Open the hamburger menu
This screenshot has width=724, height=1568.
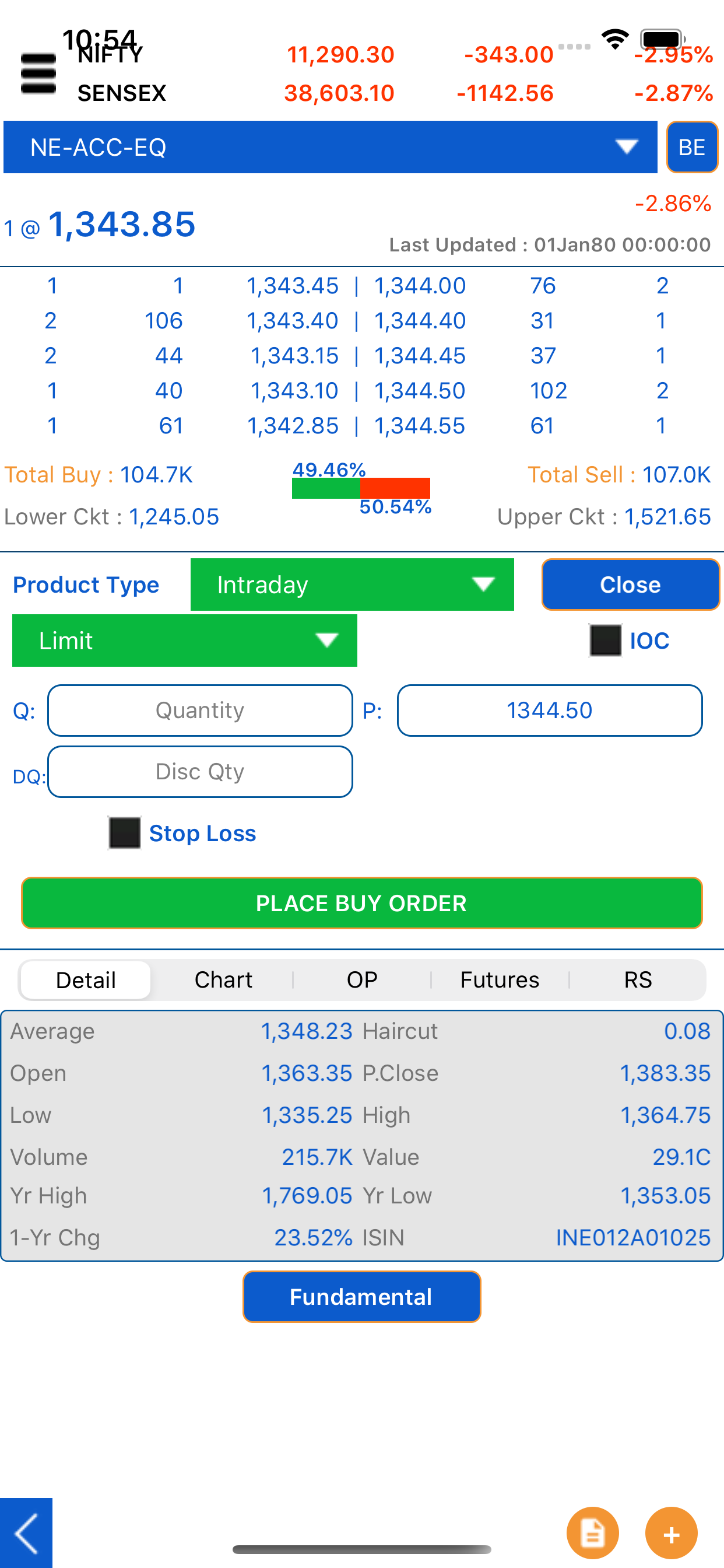pyautogui.click(x=38, y=73)
